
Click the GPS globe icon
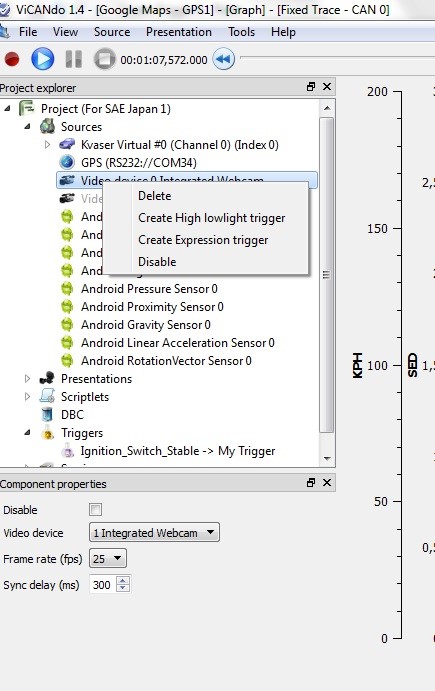pos(67,163)
